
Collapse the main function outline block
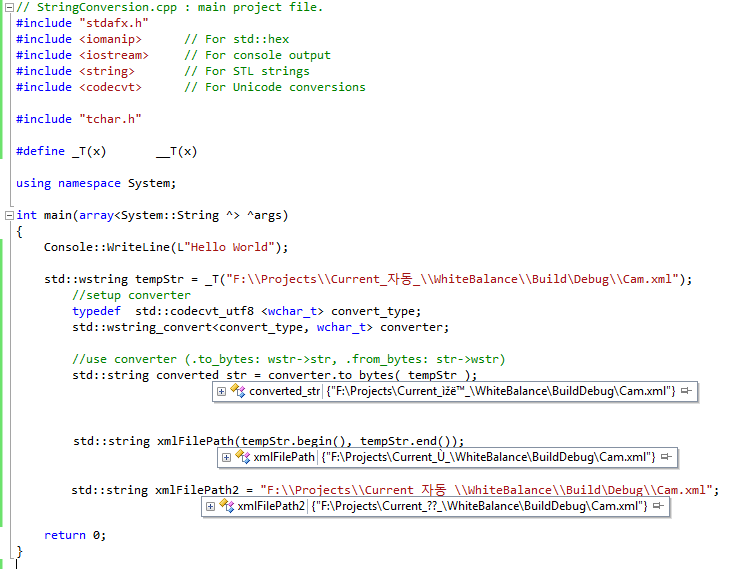coord(9,215)
